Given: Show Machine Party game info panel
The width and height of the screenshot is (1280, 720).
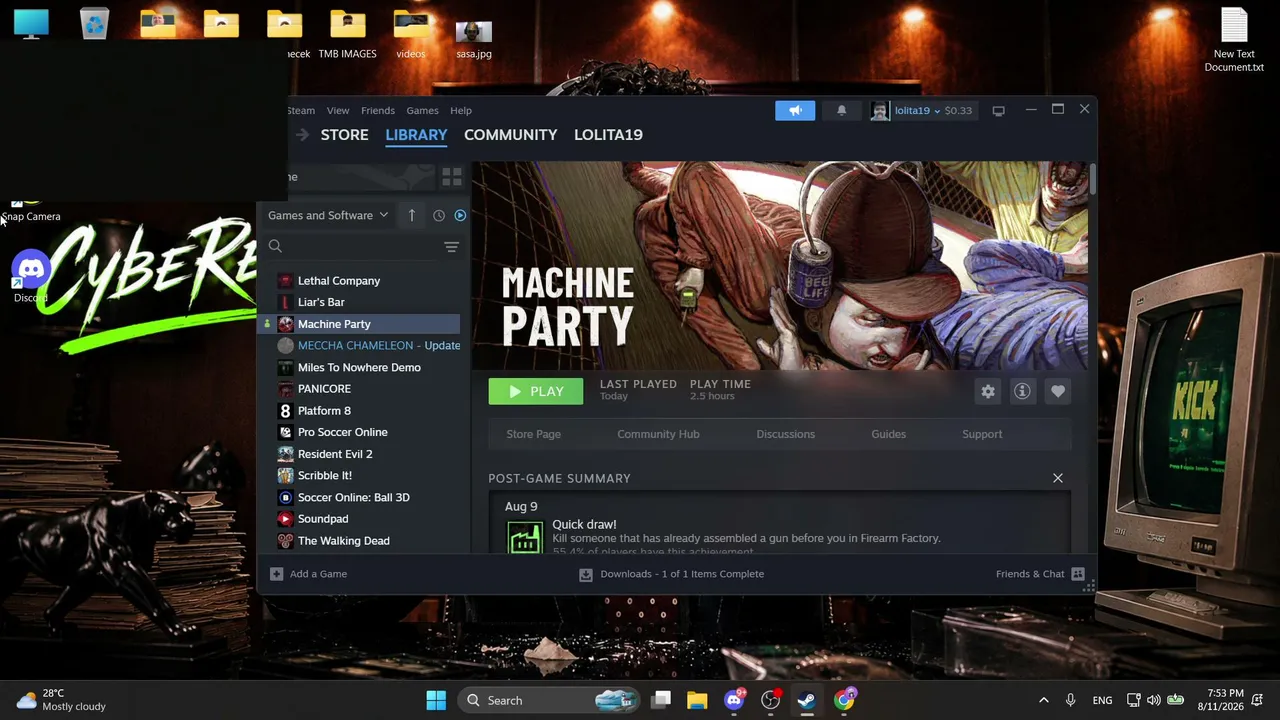Looking at the screenshot, I should tap(1022, 391).
